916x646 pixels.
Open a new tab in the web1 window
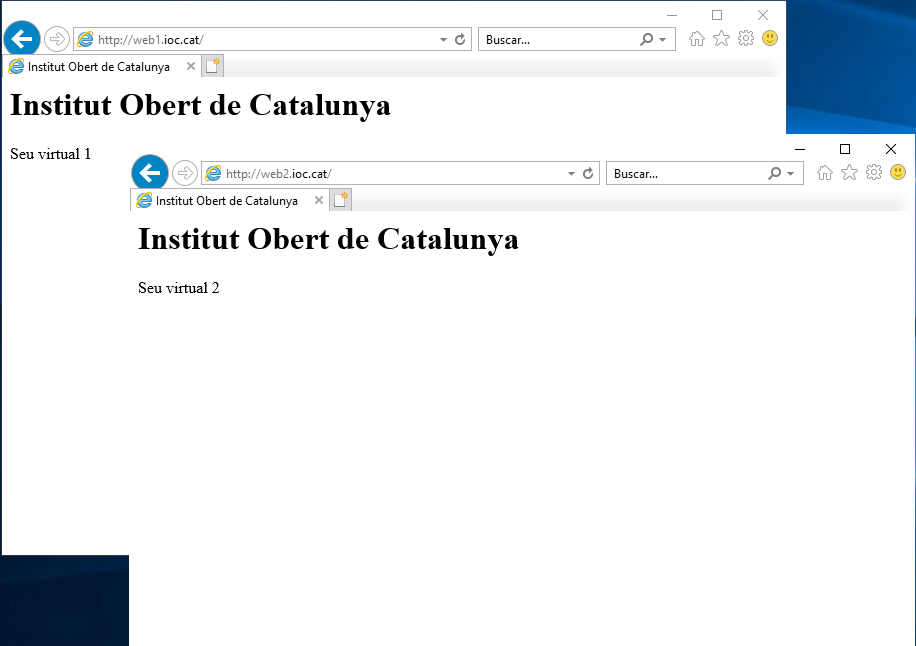[x=213, y=67]
